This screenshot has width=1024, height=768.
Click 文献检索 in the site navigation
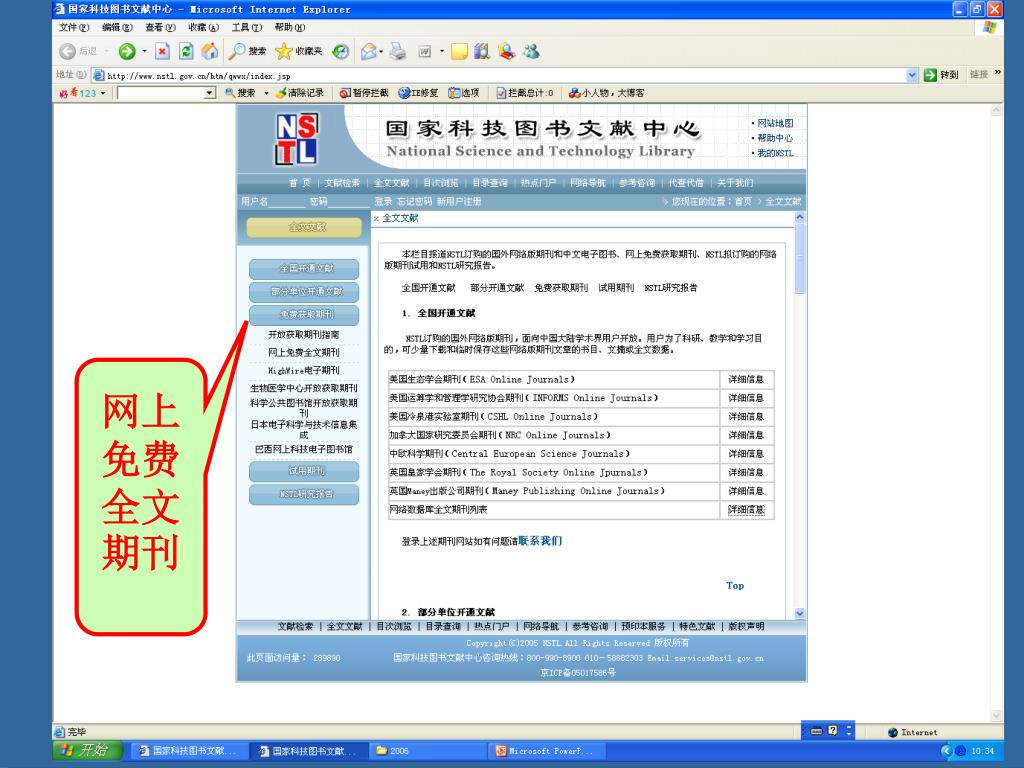point(342,183)
